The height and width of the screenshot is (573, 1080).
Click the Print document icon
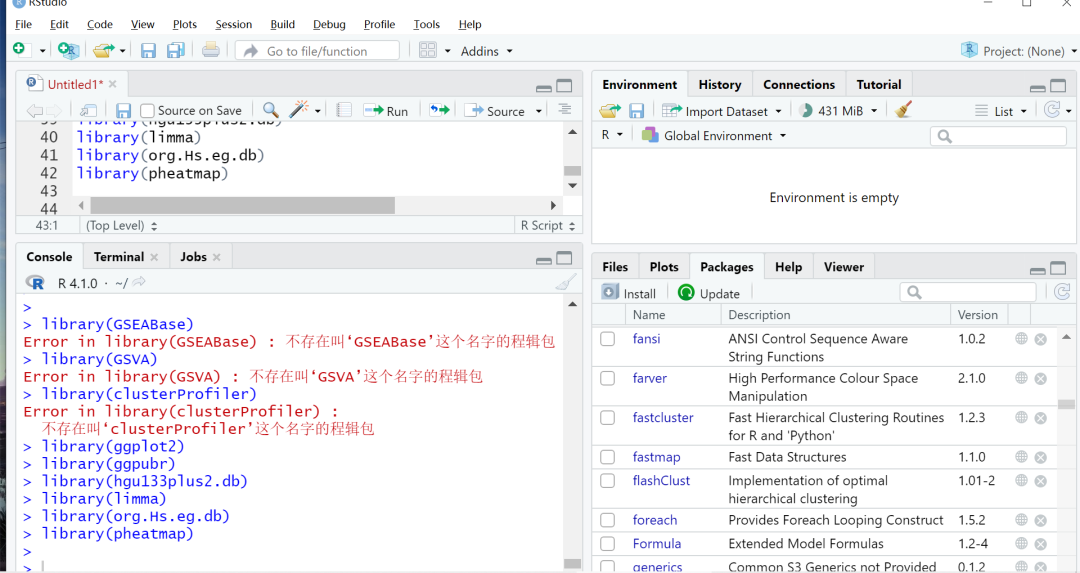[x=211, y=50]
